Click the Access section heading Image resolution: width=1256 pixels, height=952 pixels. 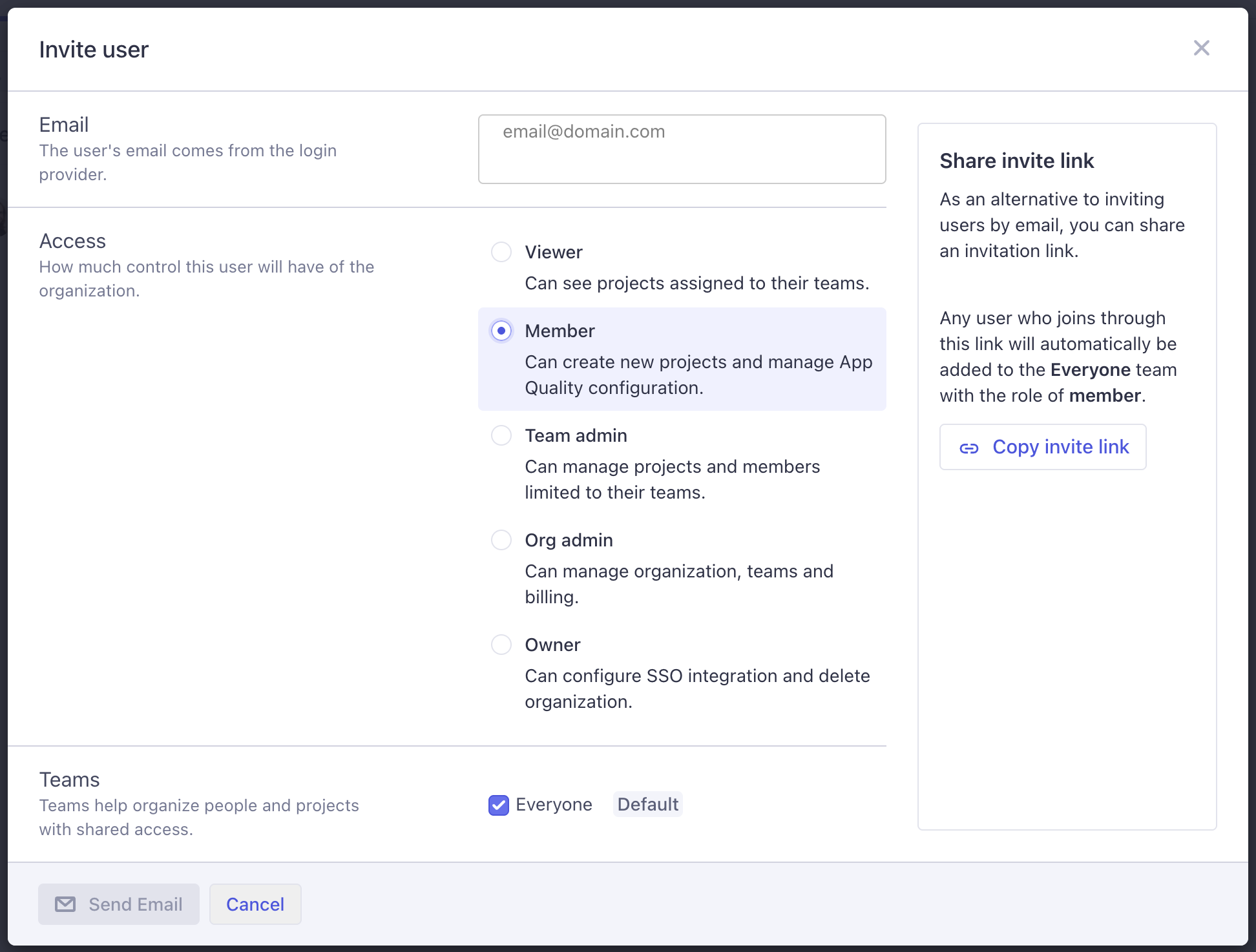coord(72,241)
